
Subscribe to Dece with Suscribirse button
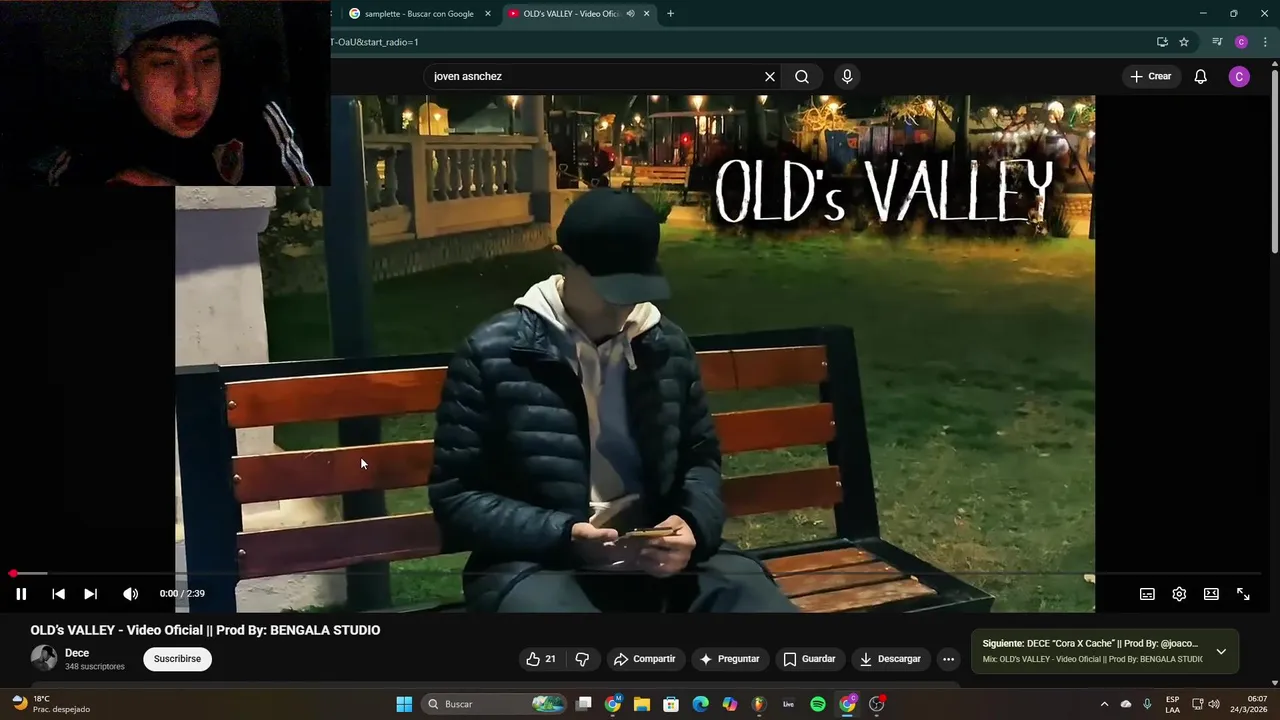(177, 659)
